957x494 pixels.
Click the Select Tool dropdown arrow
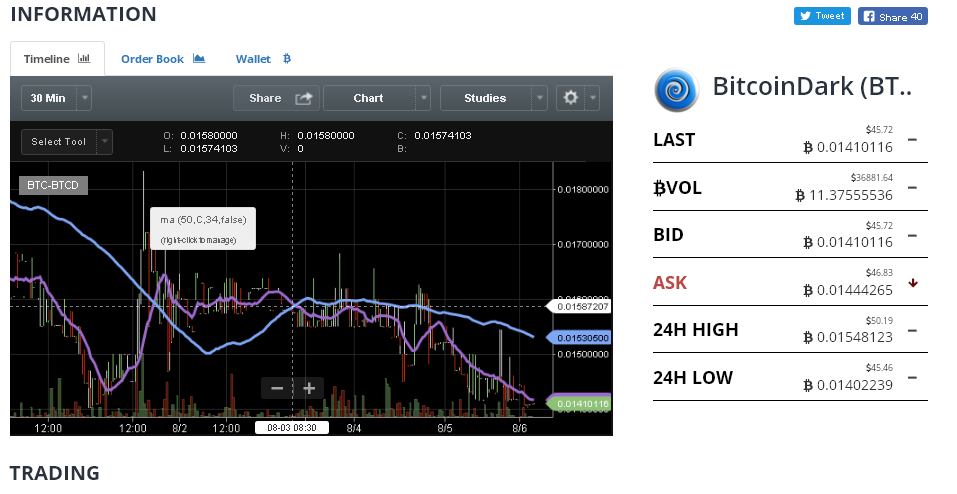click(x=105, y=142)
